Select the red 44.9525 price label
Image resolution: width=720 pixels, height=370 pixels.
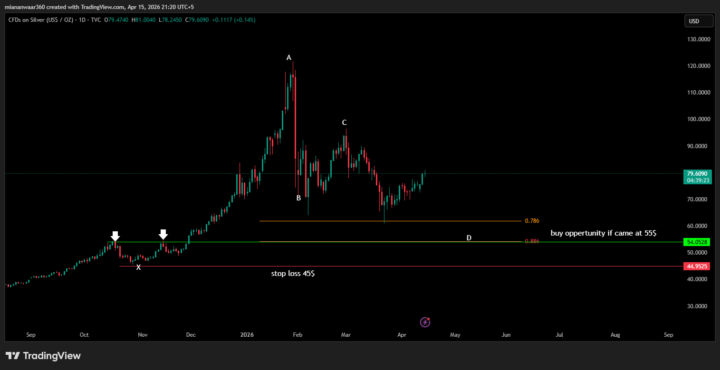697,266
